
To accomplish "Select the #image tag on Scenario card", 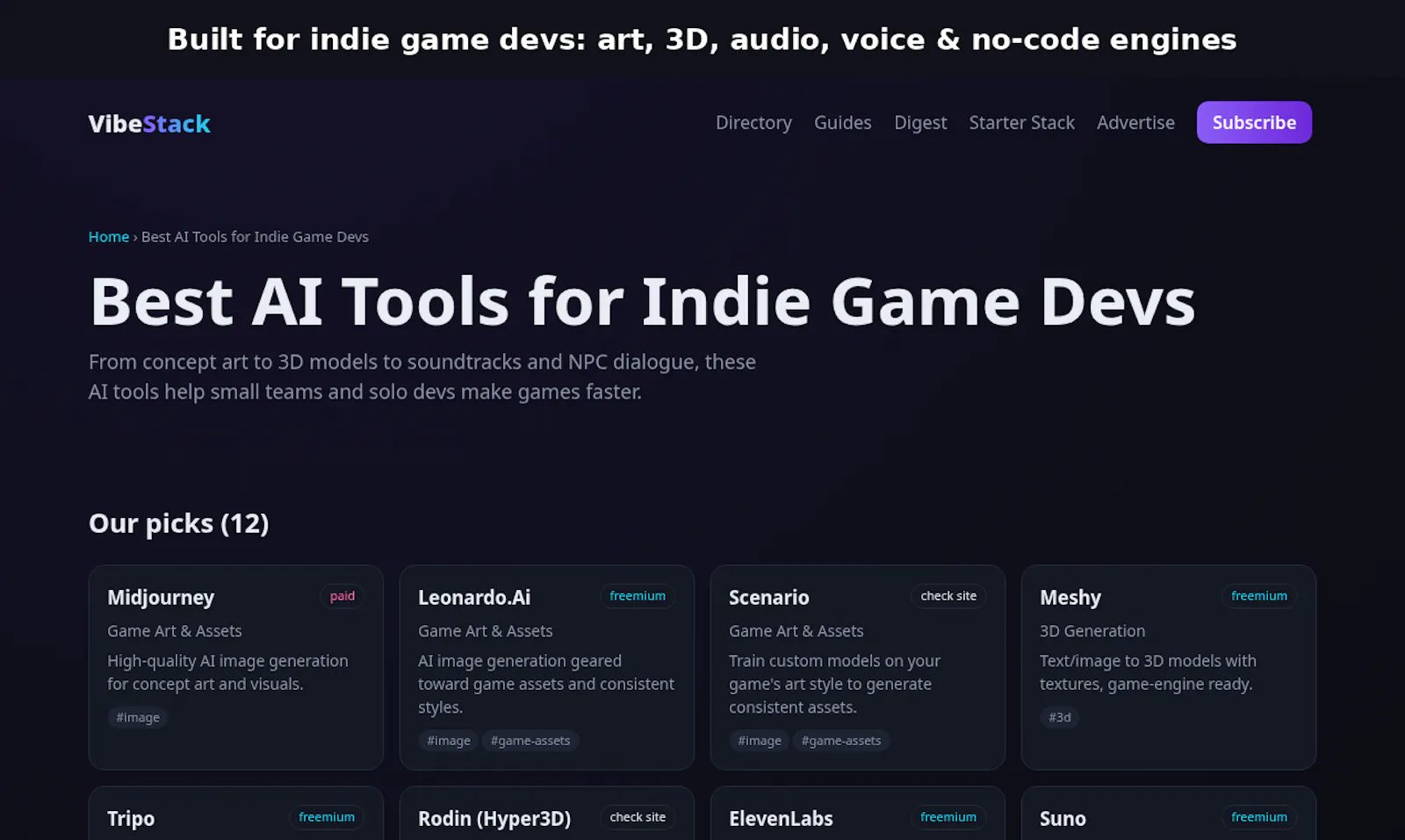I will [760, 741].
